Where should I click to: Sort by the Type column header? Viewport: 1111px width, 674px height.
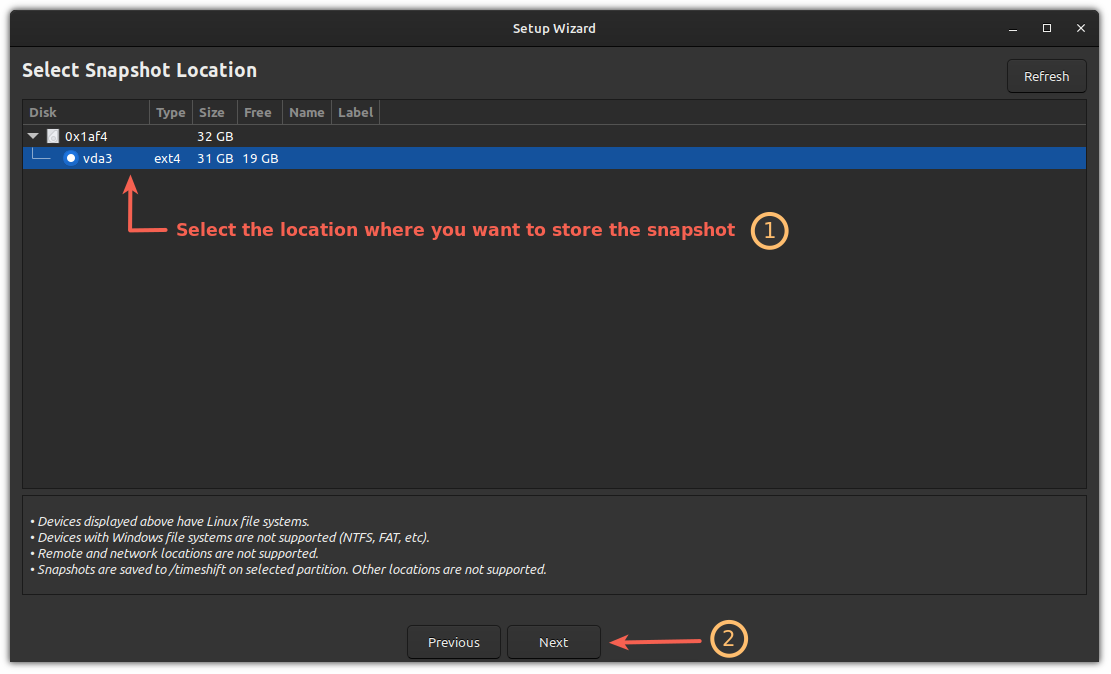tap(171, 112)
